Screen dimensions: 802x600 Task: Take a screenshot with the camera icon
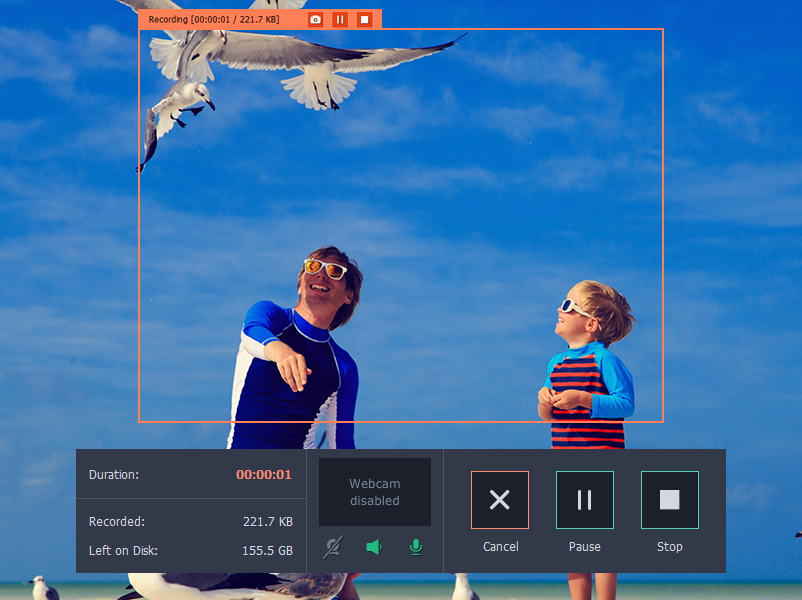[x=316, y=19]
